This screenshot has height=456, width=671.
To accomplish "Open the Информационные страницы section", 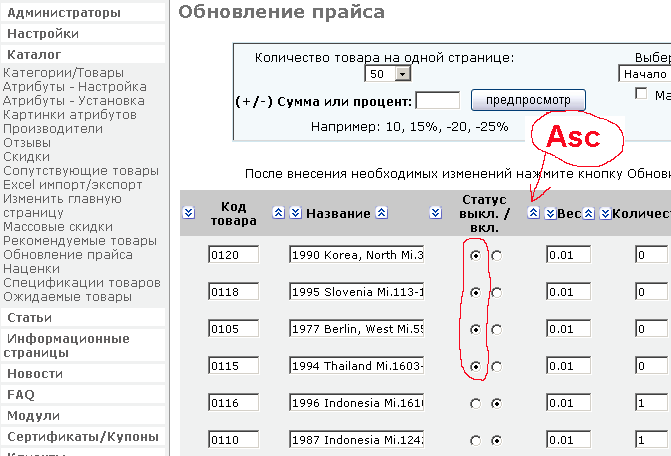I will pyautogui.click(x=83, y=345).
